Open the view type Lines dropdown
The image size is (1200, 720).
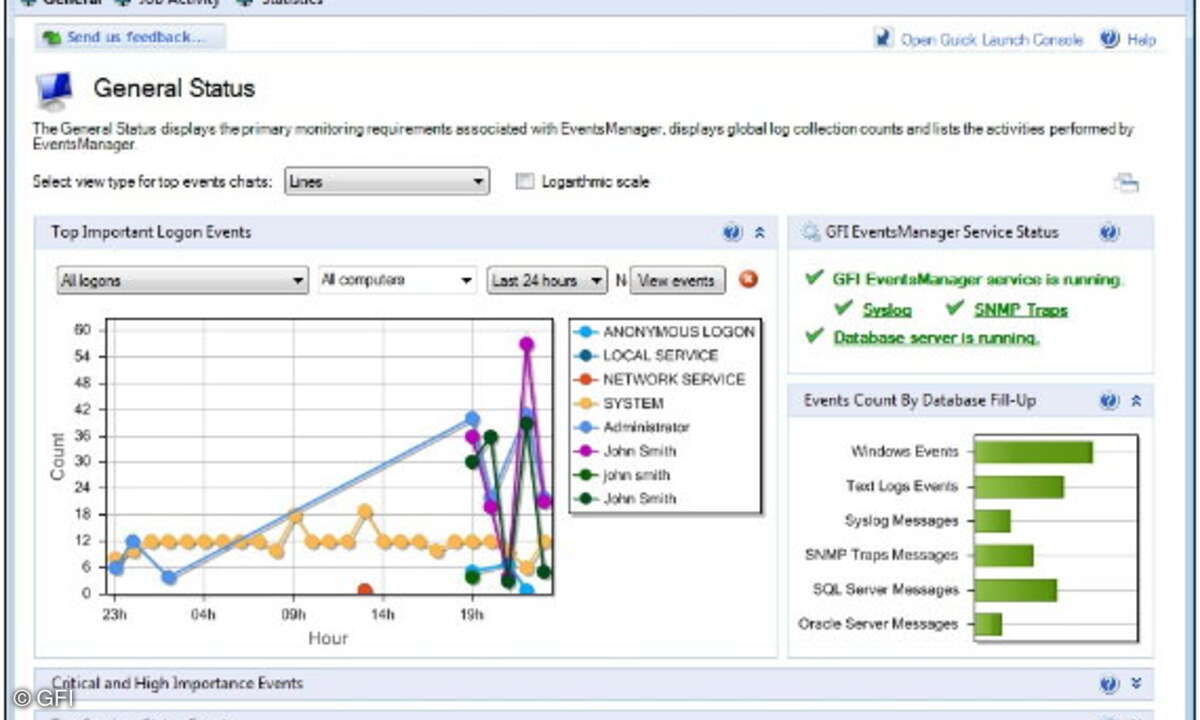pos(387,182)
